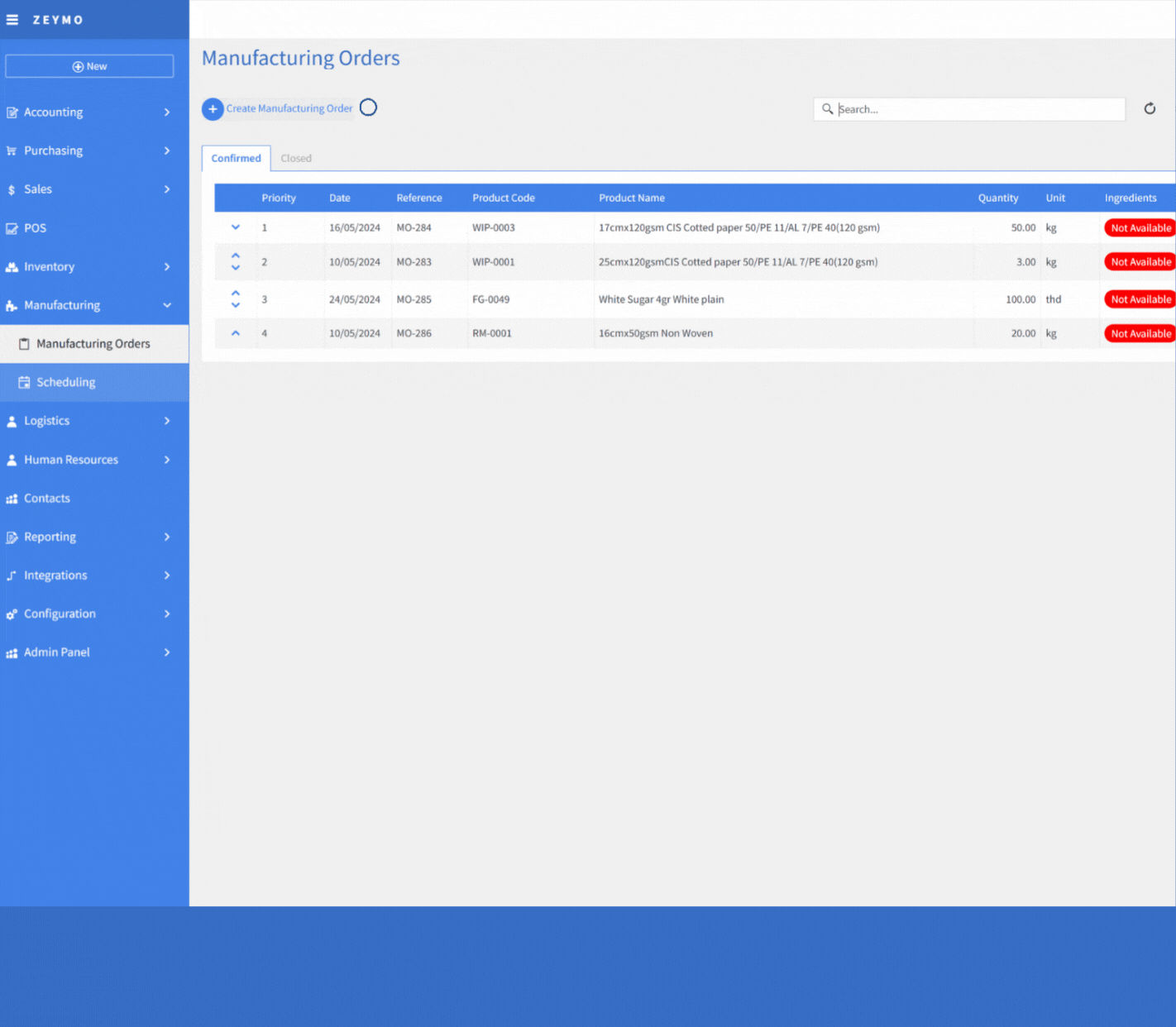Expand the Reporting submenu chevron
The width and height of the screenshot is (1176, 1027).
tap(167, 537)
